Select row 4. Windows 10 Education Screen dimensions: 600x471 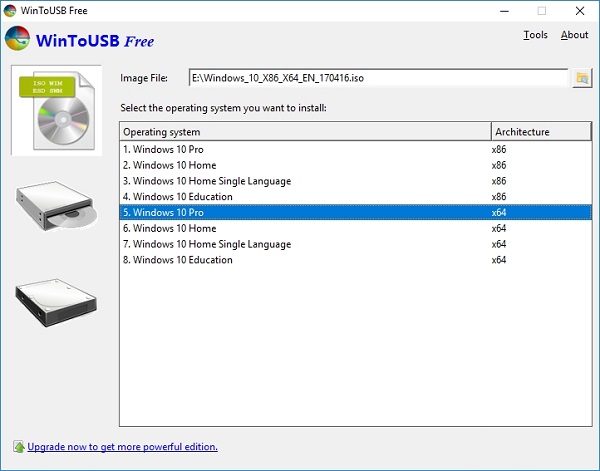pos(355,197)
